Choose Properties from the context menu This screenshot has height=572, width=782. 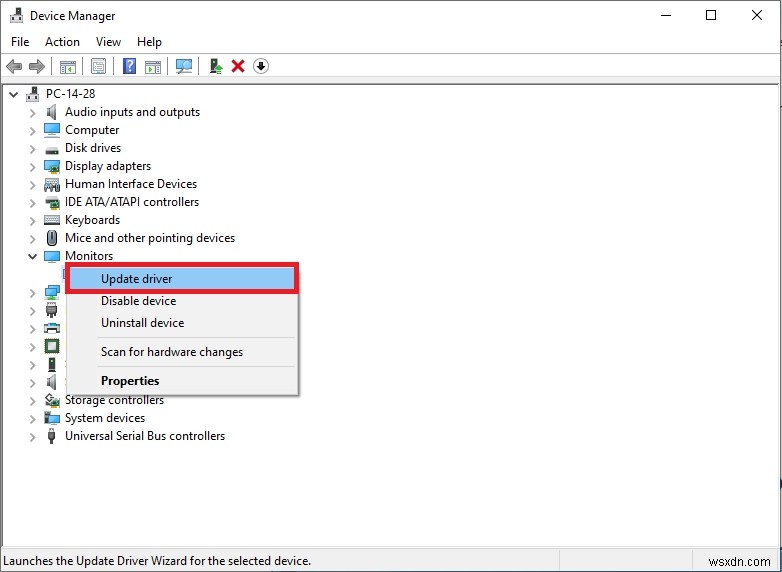[182, 381]
